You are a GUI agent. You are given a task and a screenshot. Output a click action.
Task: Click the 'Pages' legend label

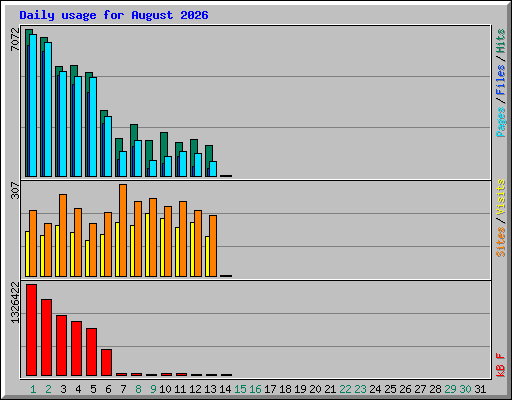(500, 122)
